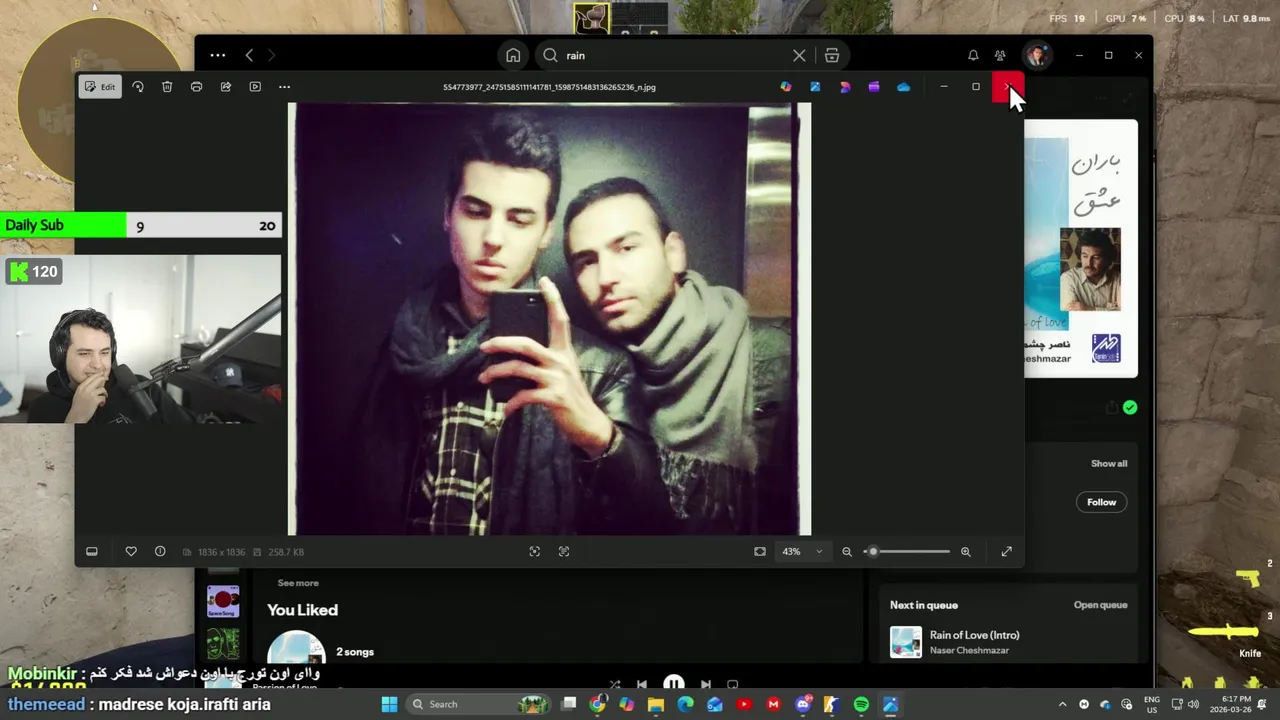Print the photo via the printer icon
Screen dimensions: 1280x720
tap(196, 87)
